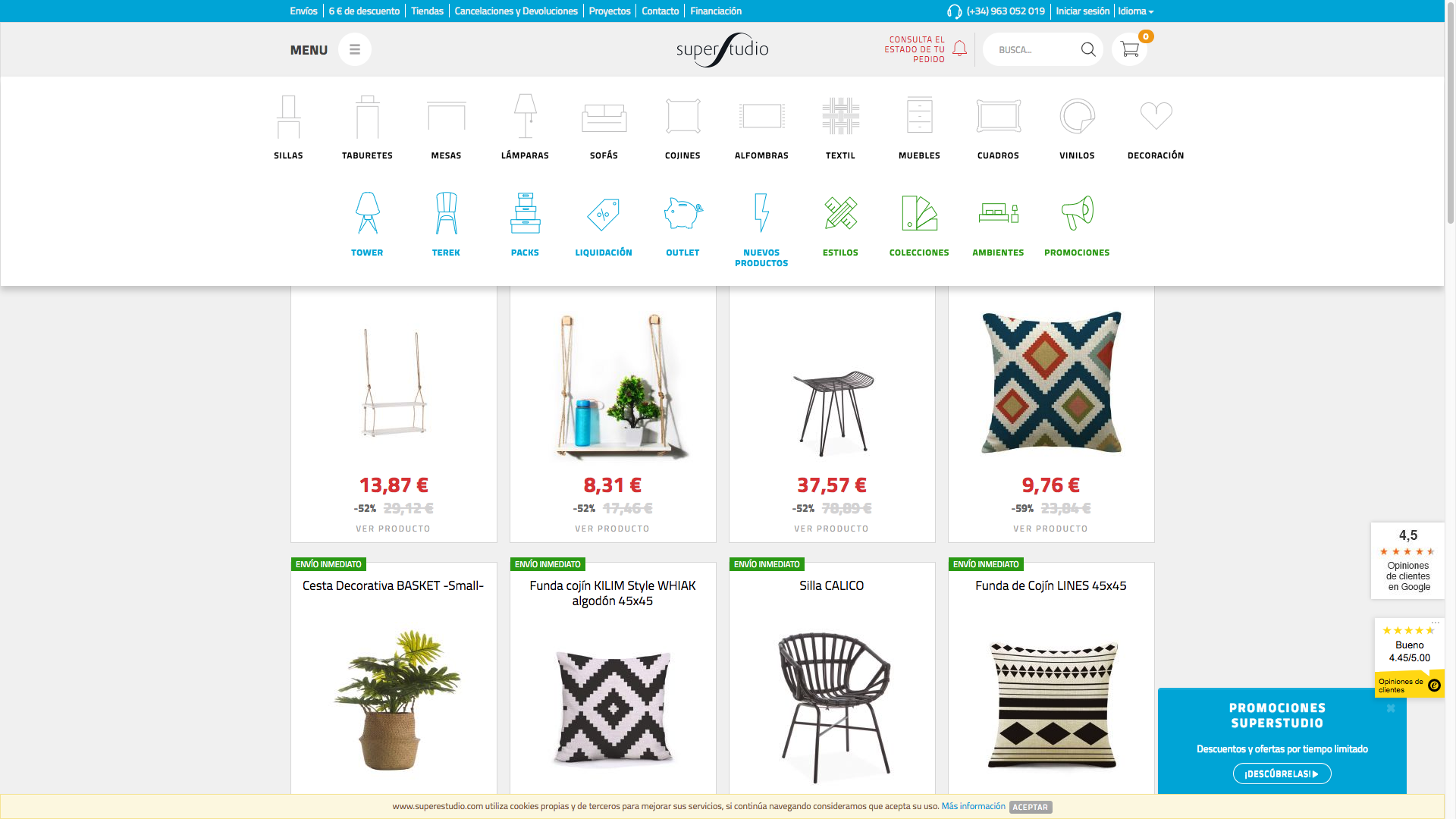Open the MENU navigation expander

click(x=354, y=49)
